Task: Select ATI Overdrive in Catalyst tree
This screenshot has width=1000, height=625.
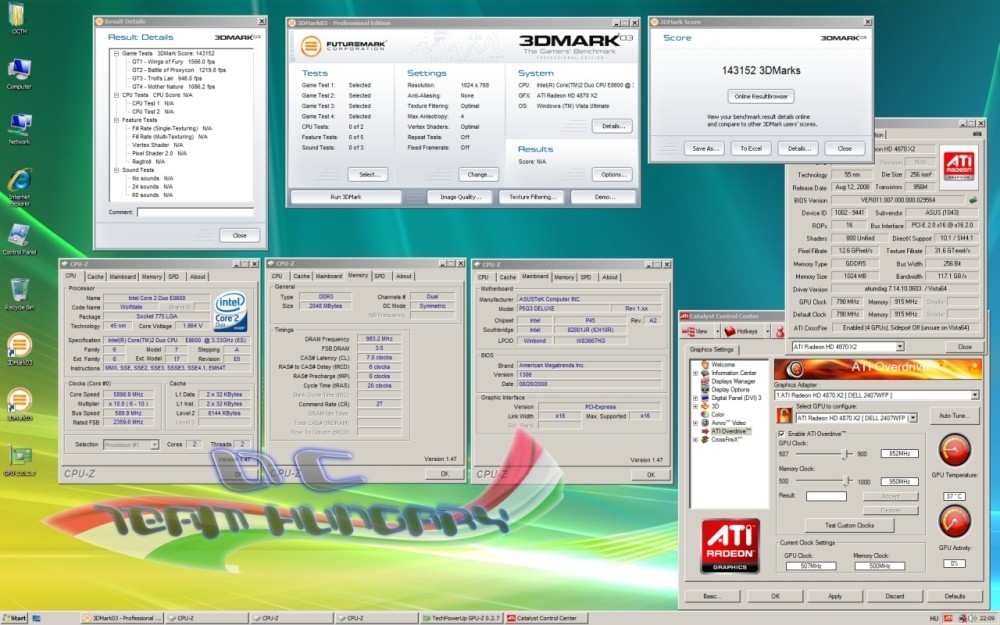Action: tap(731, 432)
